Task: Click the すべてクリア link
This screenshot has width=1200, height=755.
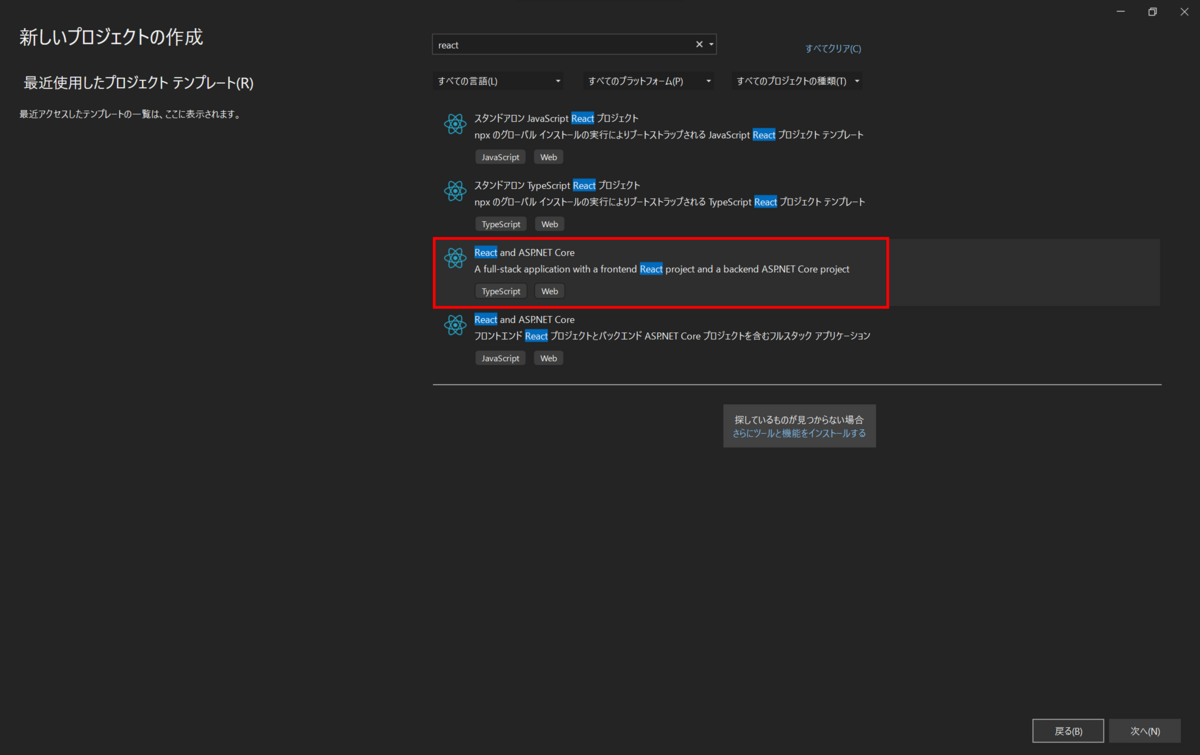Action: (832, 48)
